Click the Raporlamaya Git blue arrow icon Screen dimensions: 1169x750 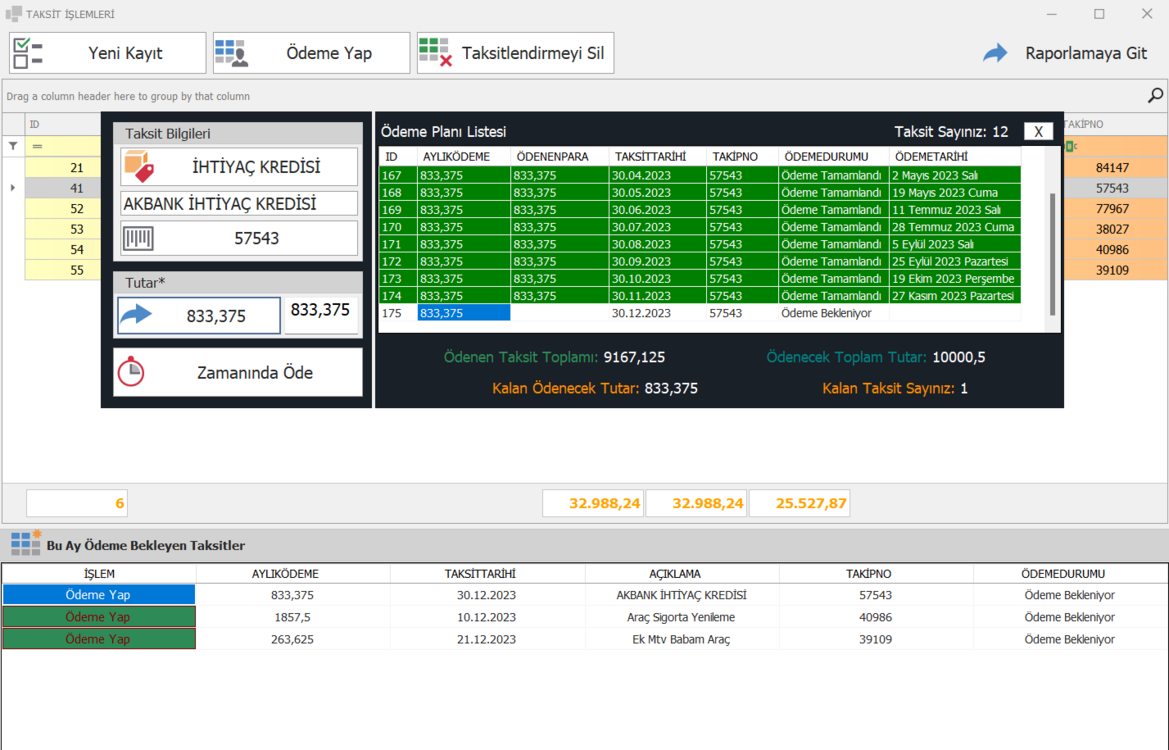(x=995, y=53)
